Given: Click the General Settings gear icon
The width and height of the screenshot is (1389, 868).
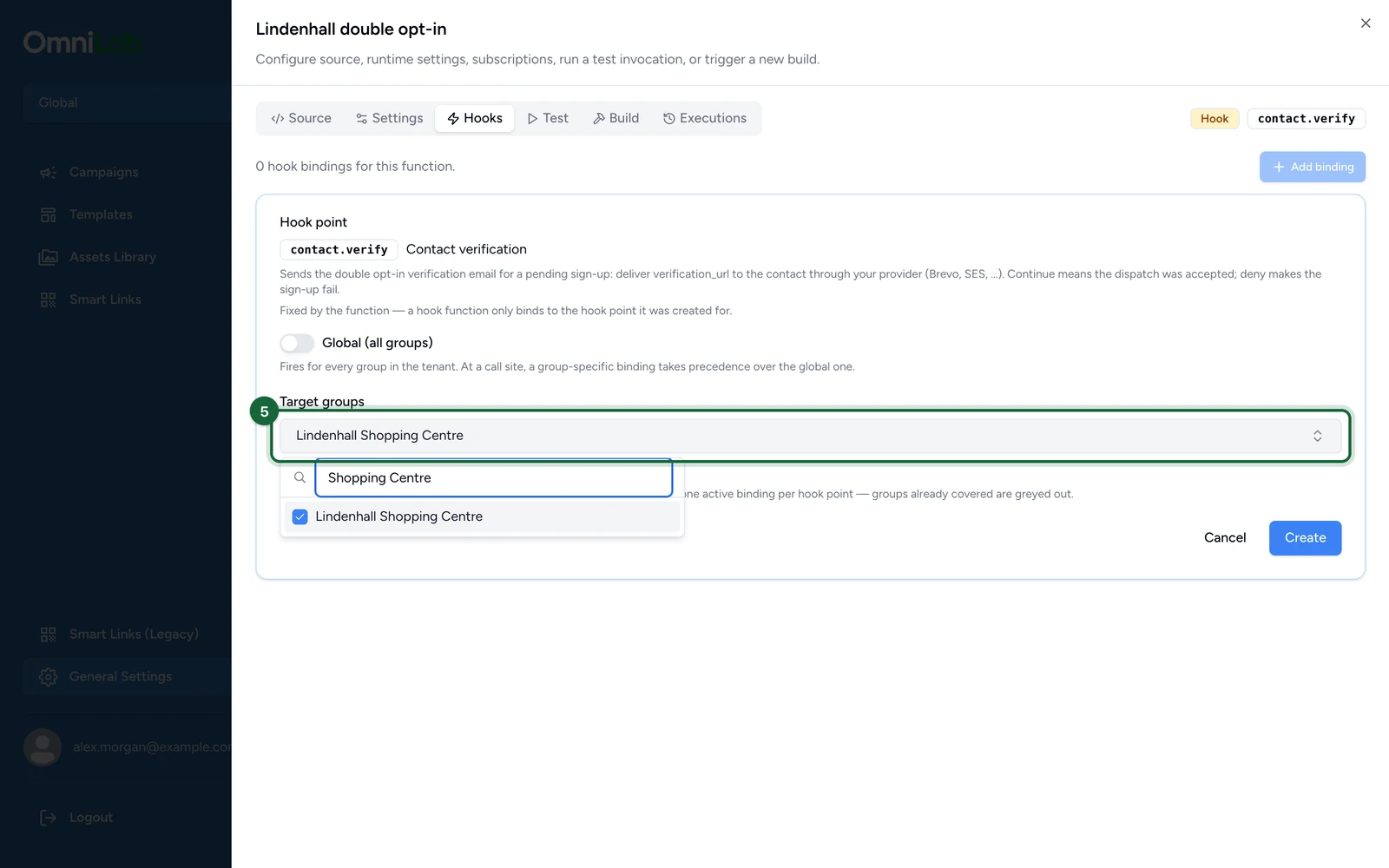Looking at the screenshot, I should click(49, 677).
